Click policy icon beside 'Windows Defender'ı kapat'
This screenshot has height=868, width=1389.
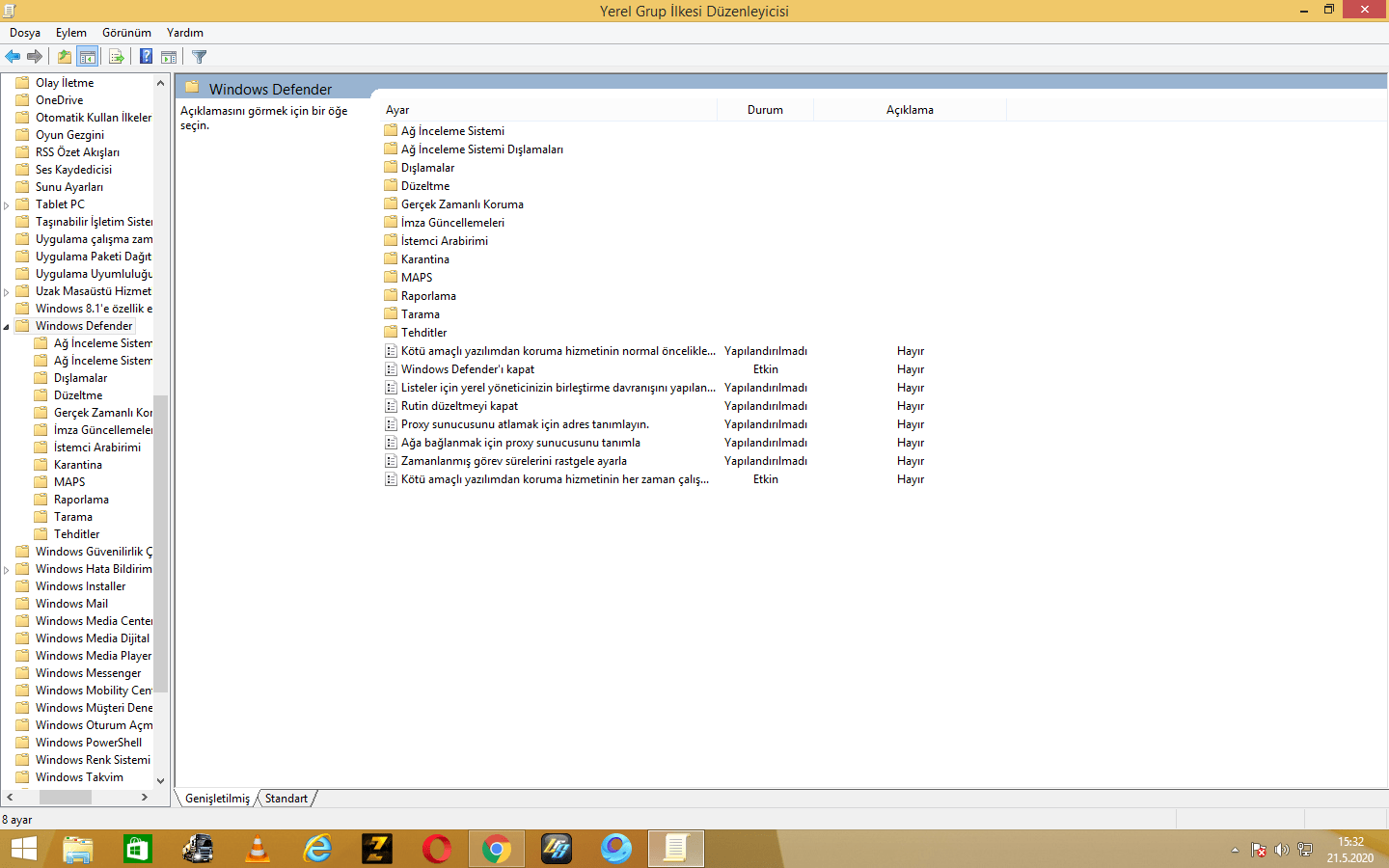[x=391, y=369]
